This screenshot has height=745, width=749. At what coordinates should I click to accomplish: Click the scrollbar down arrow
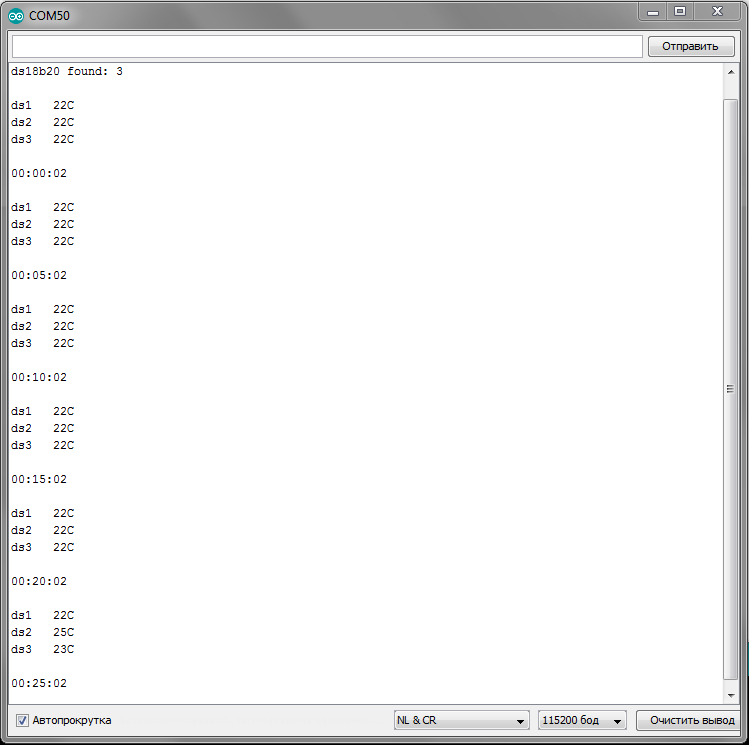tap(731, 695)
